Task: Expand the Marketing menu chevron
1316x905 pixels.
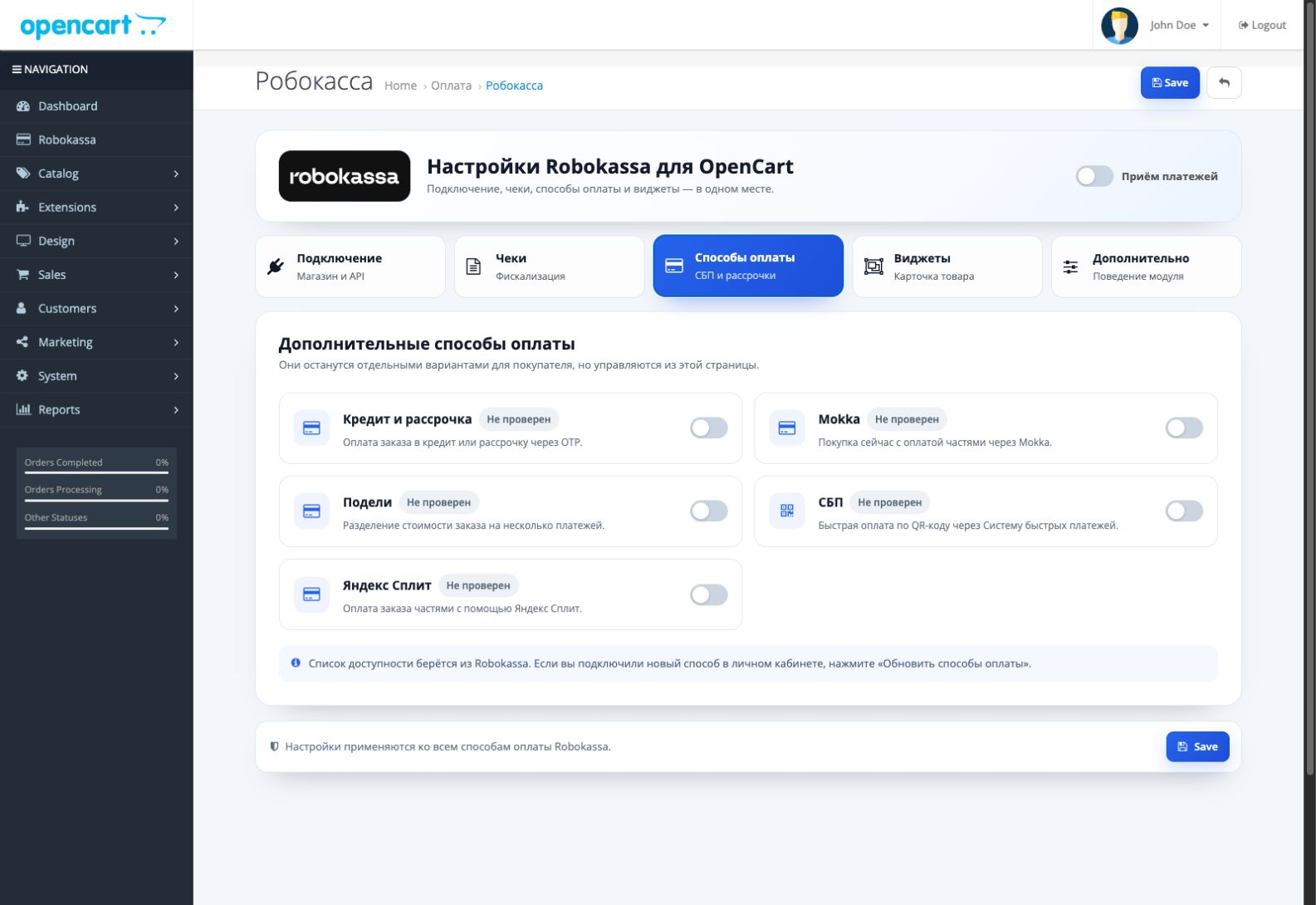Action: pos(176,342)
